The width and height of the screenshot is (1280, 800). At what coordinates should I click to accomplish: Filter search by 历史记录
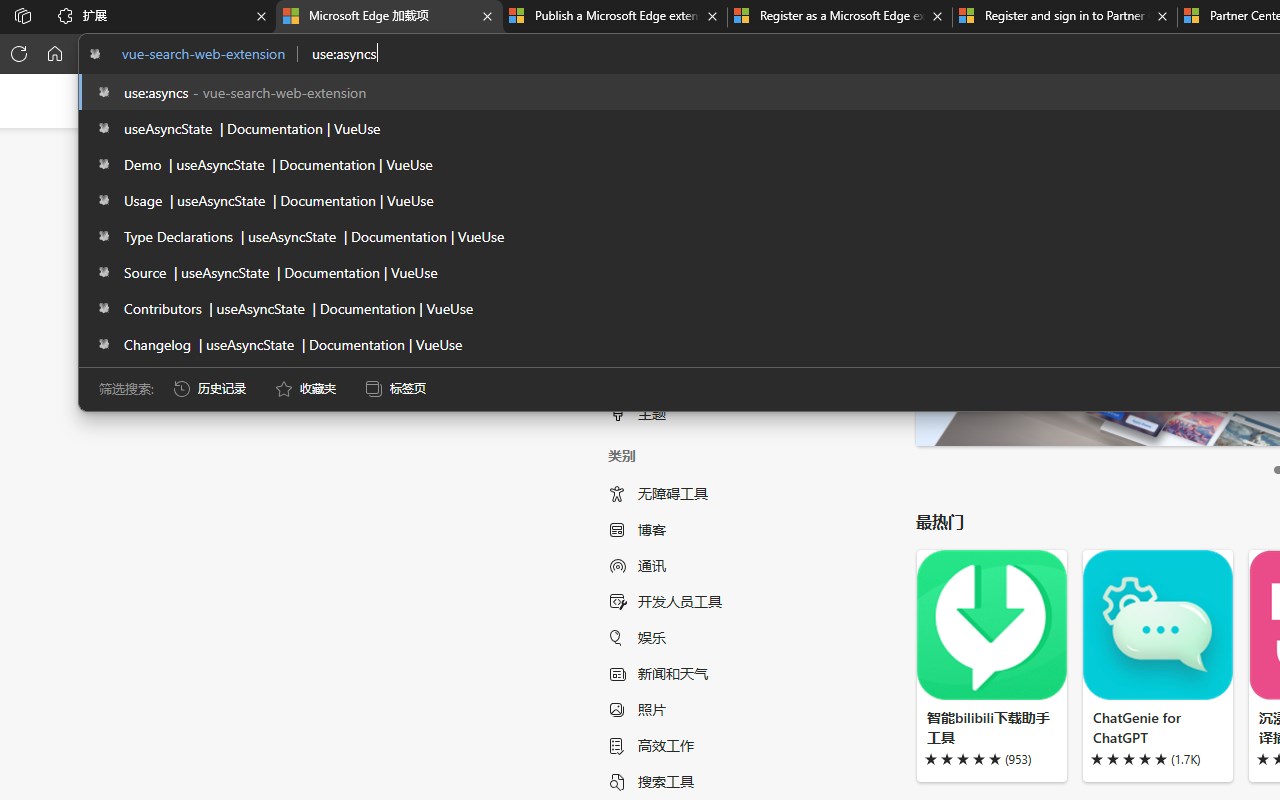point(210,389)
